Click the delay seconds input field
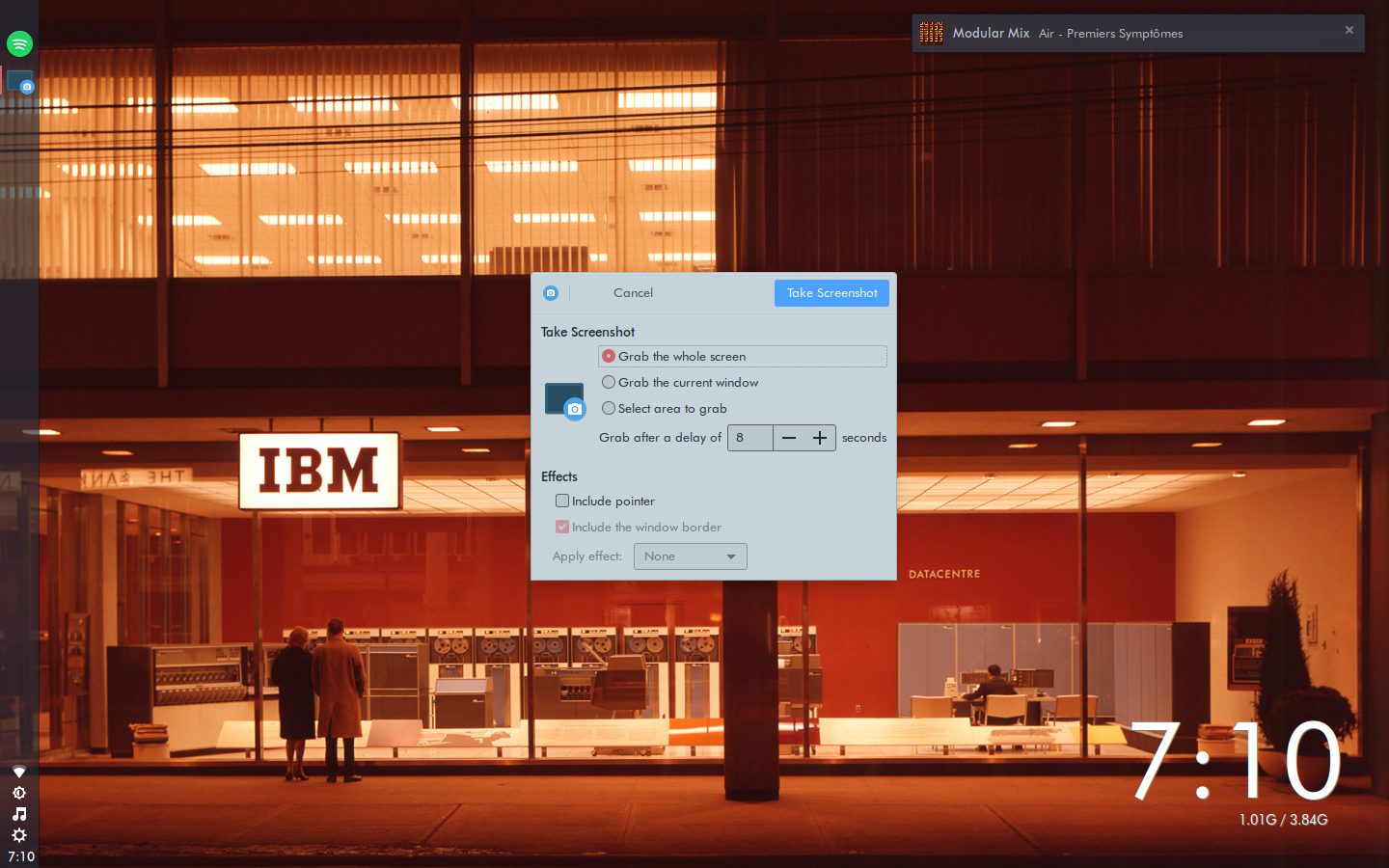 tap(750, 438)
